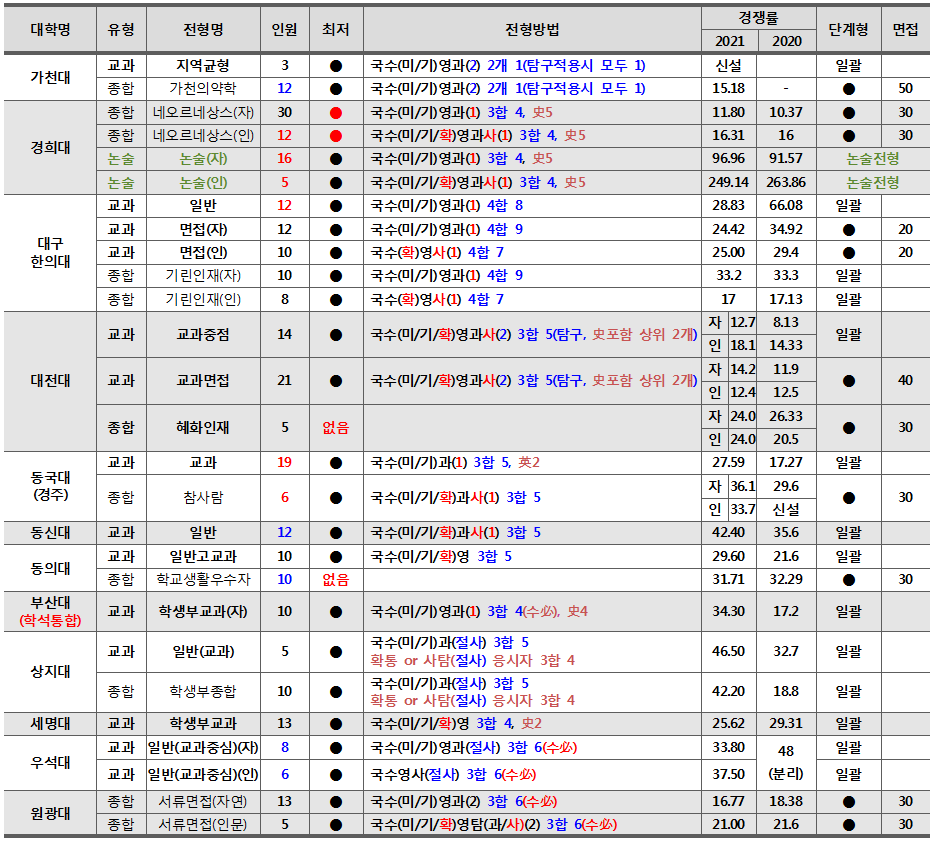The image size is (936, 841).
Task: Click the 신설 cell in 지역균형 row
Action: (x=728, y=66)
